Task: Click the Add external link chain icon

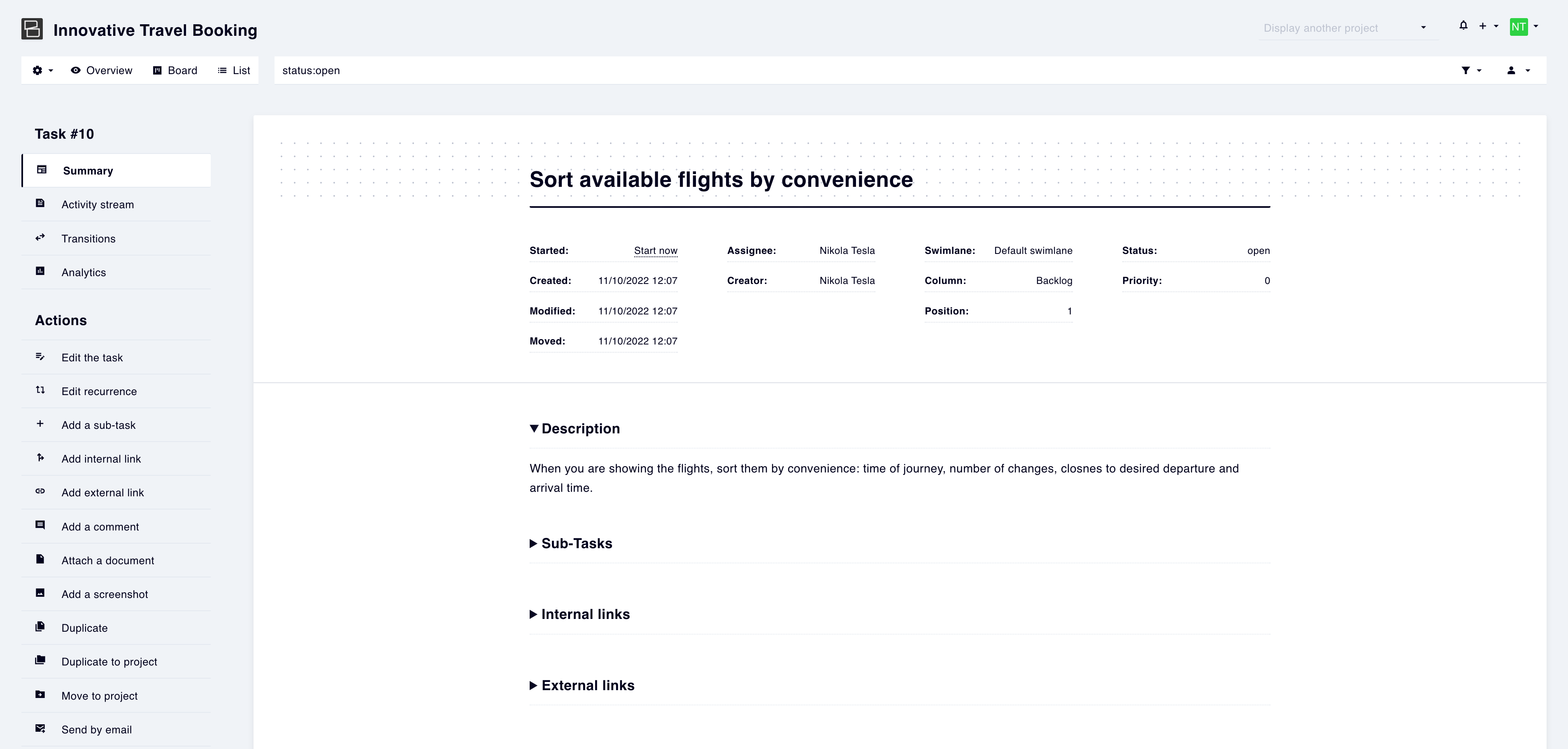Action: [40, 492]
